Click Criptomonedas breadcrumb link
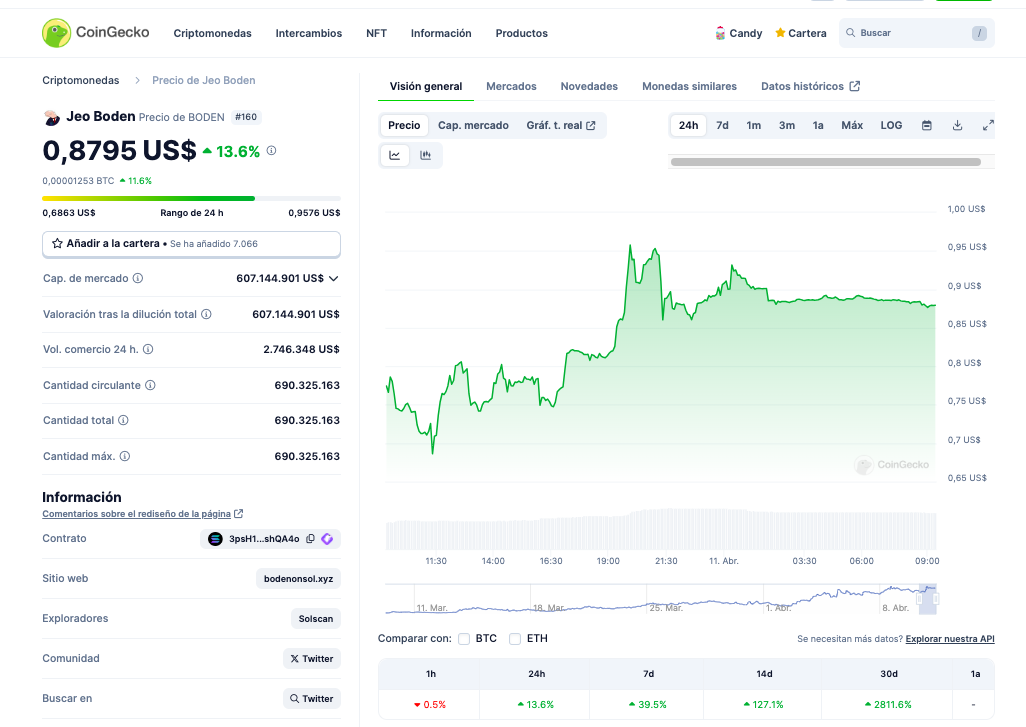Image resolution: width=1026 pixels, height=727 pixels. [80, 80]
